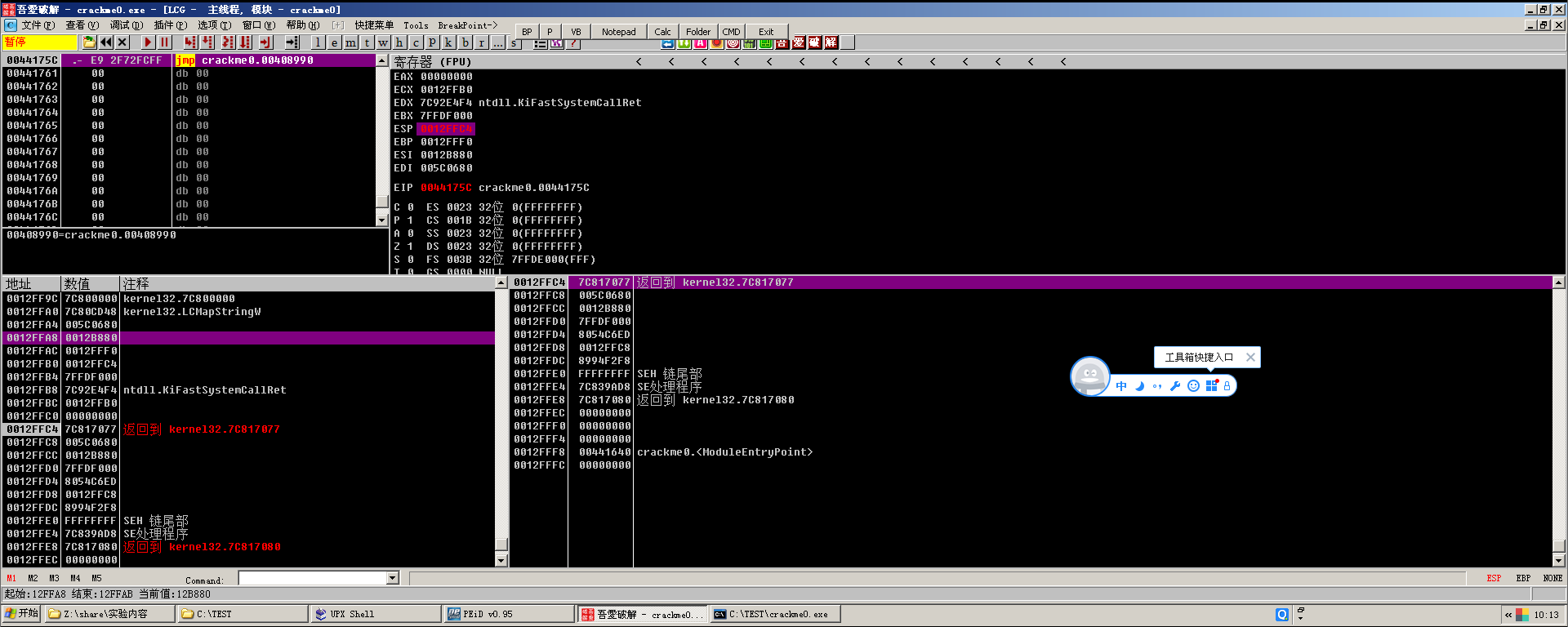Viewport: 1568px width, 627px height.
Task: Open Run trace with '...' button
Action: [498, 42]
